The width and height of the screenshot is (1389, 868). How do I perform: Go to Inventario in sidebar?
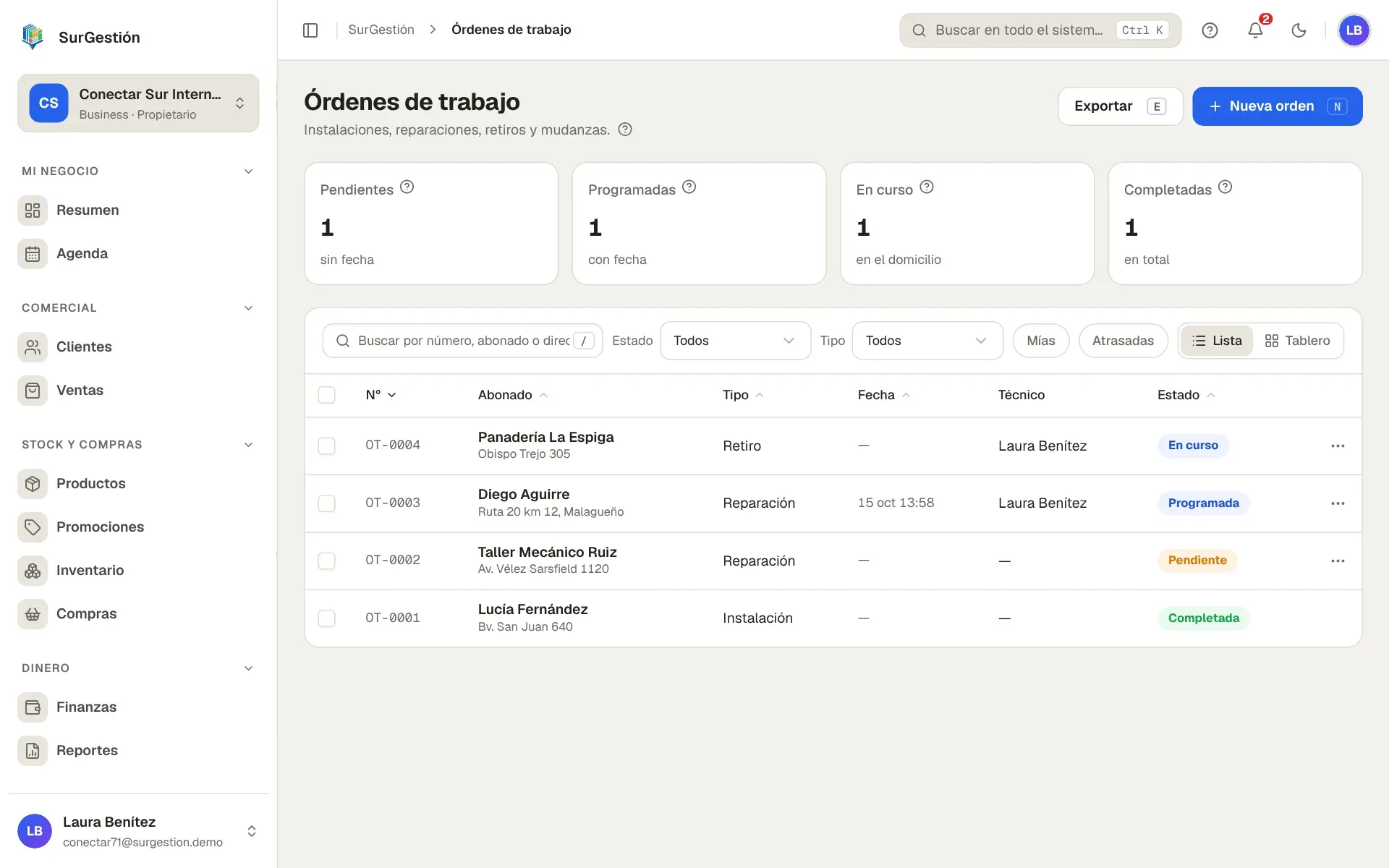coord(138,571)
